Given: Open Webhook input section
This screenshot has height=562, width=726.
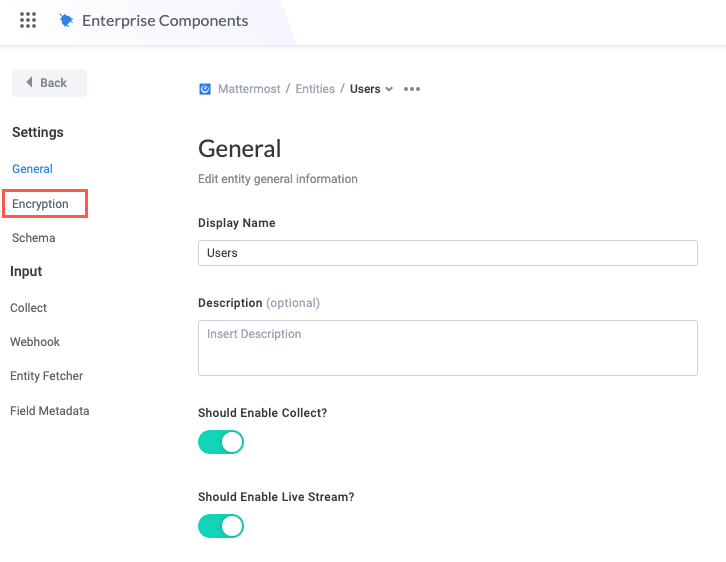Looking at the screenshot, I should tap(35, 342).
